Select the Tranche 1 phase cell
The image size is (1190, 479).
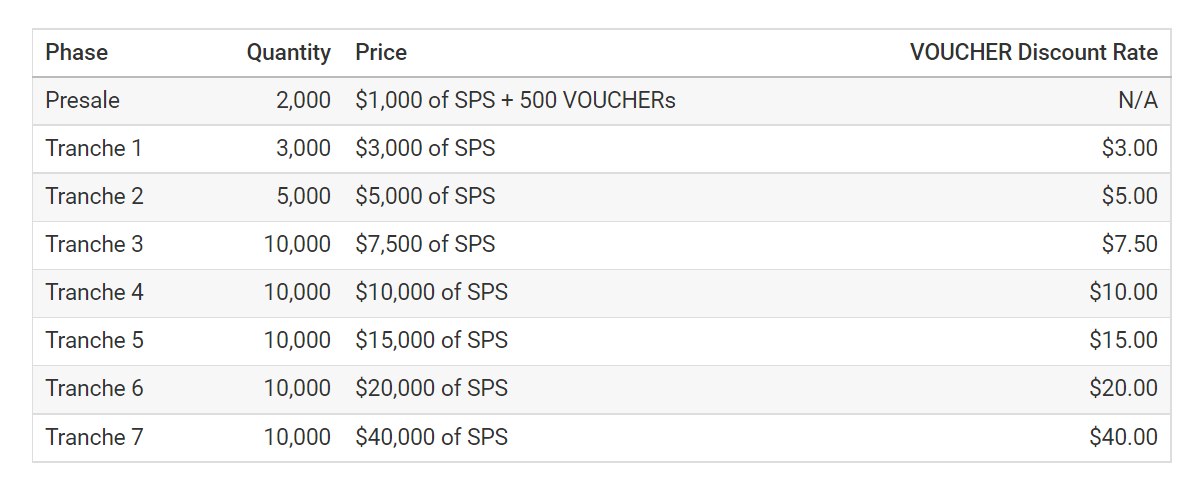pos(93,148)
